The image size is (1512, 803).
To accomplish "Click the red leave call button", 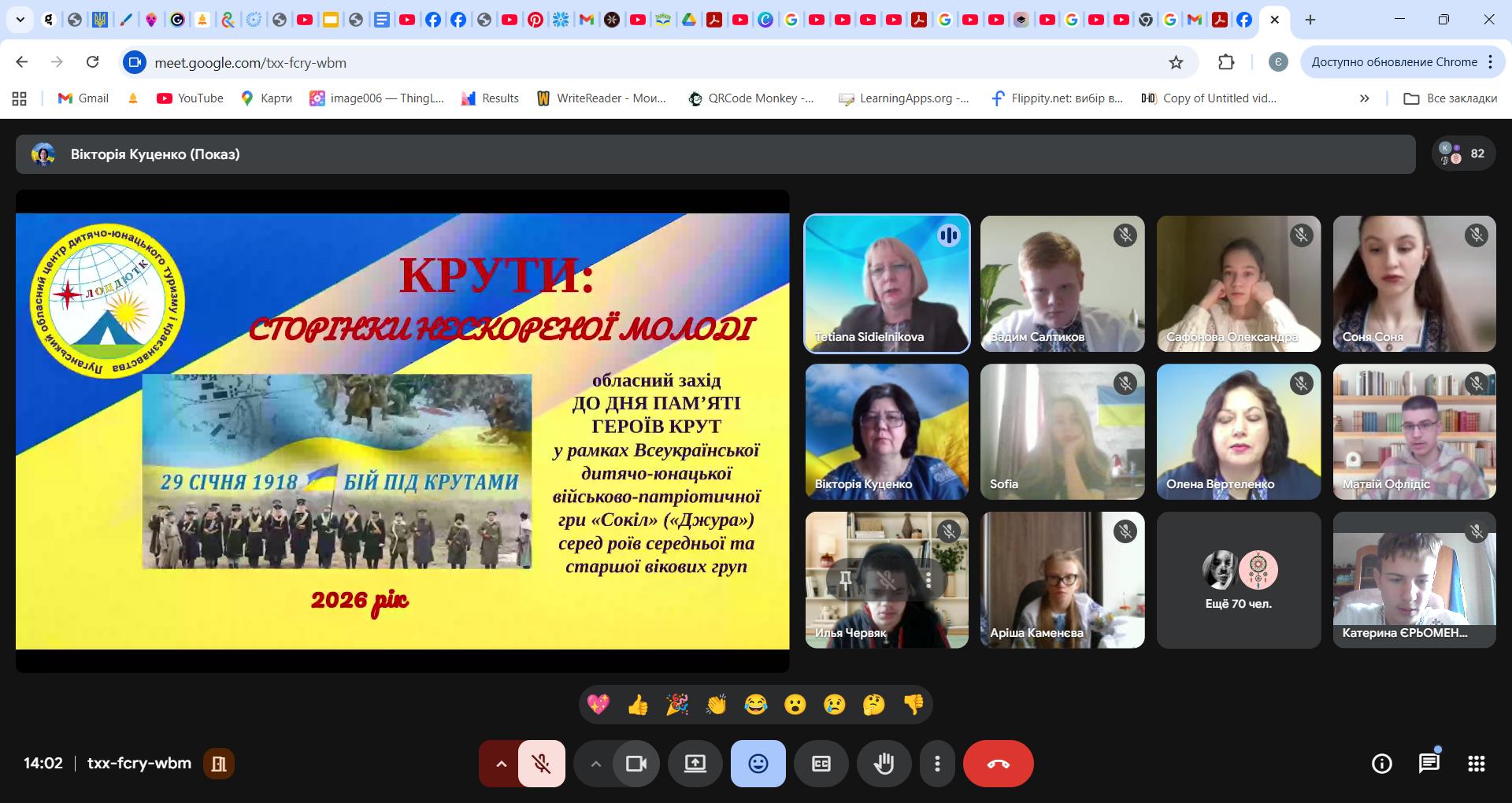I will (998, 764).
